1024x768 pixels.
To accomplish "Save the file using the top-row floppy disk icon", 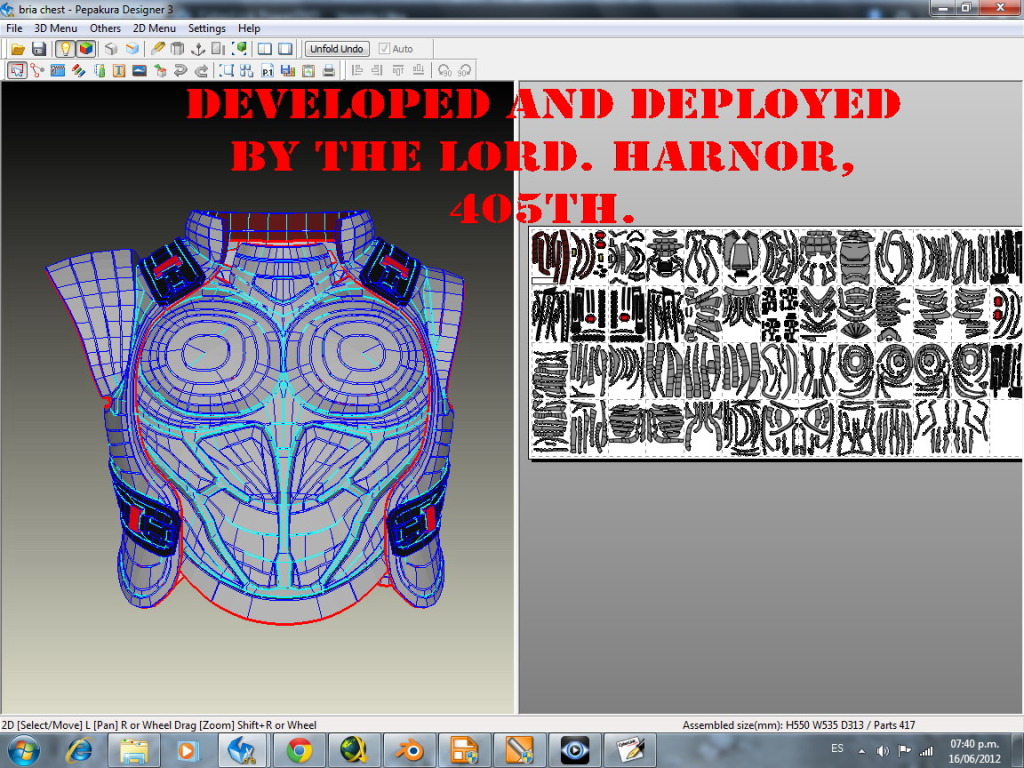I will click(39, 49).
